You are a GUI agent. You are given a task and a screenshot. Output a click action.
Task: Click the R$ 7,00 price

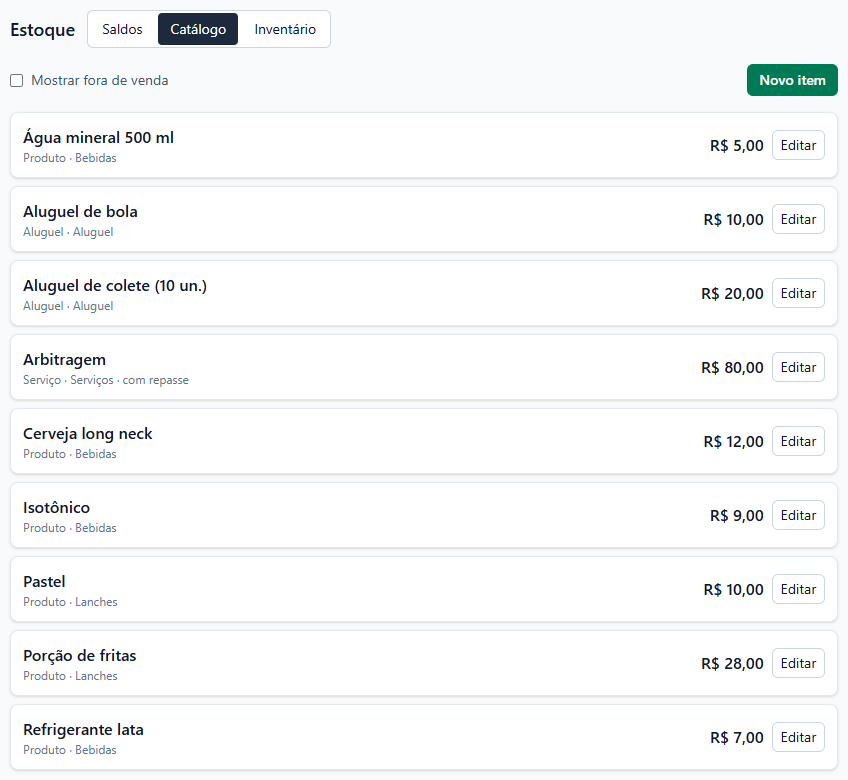pyautogui.click(x=737, y=738)
